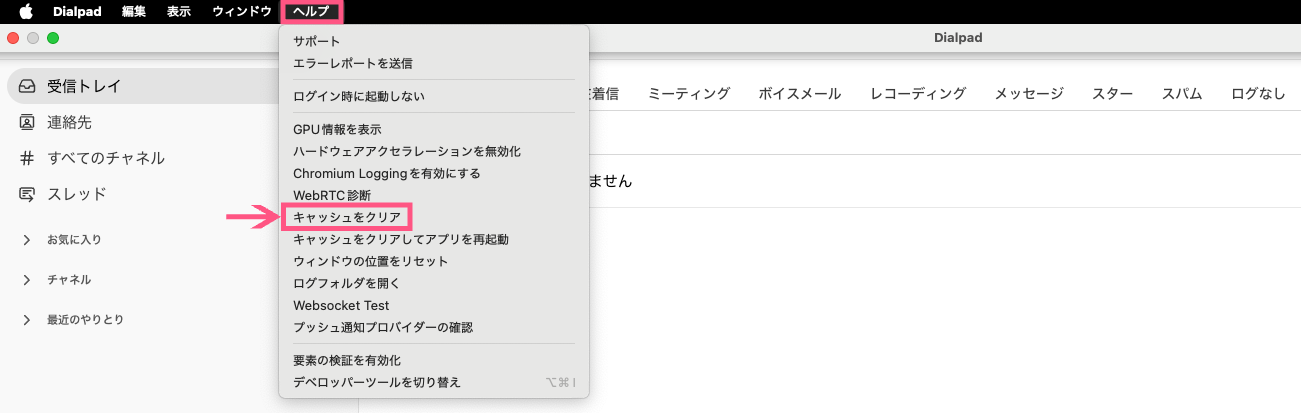Open the Apple menu
Screen dimensions: 1301x413
click(x=26, y=12)
